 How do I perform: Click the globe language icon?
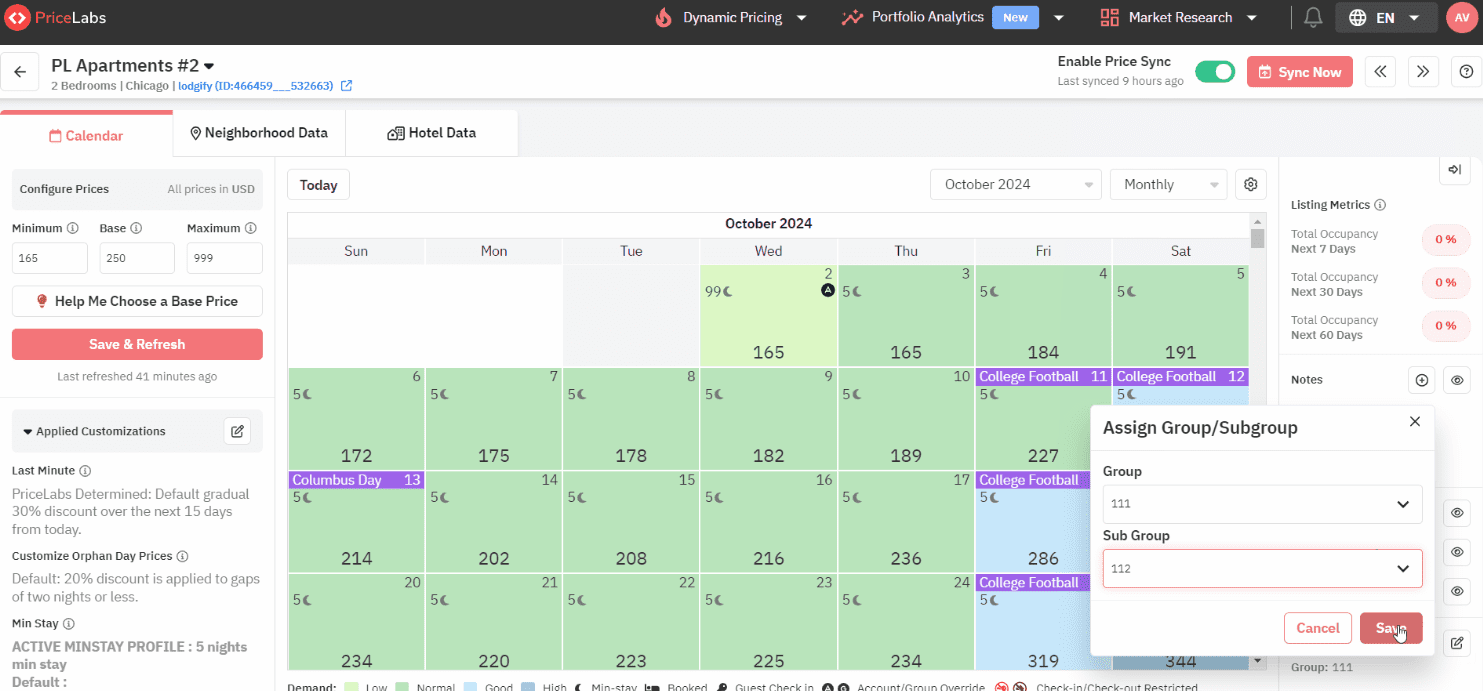(x=1357, y=18)
